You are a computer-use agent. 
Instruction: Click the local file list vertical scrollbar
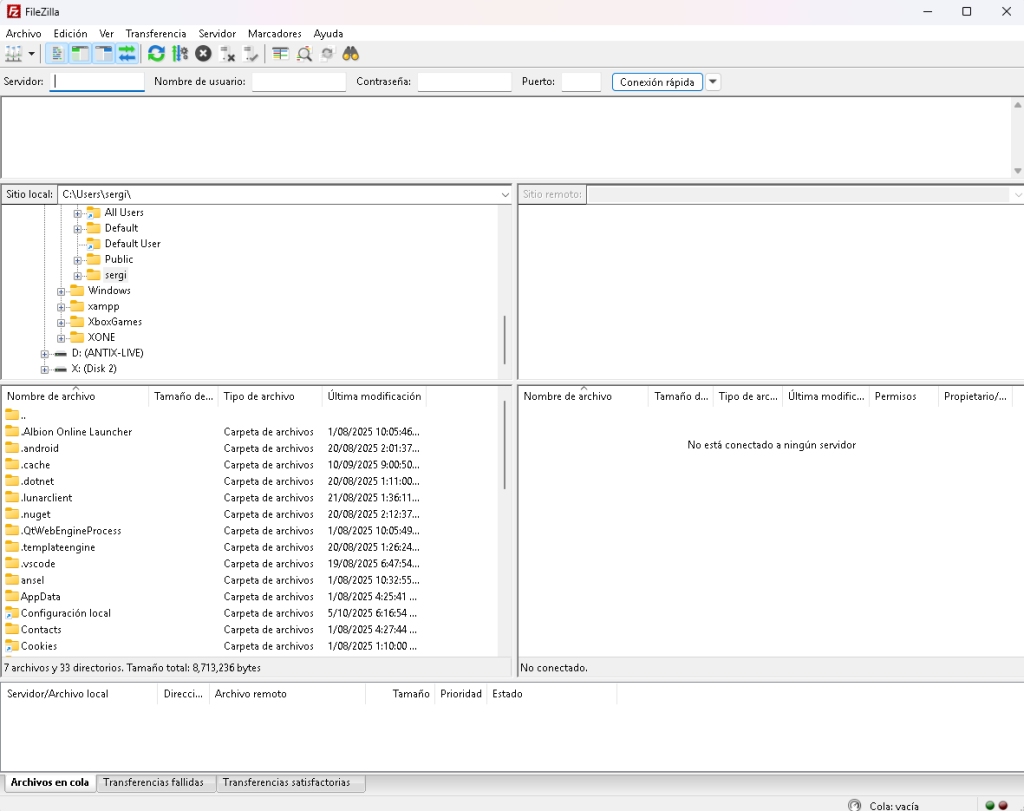click(x=505, y=445)
